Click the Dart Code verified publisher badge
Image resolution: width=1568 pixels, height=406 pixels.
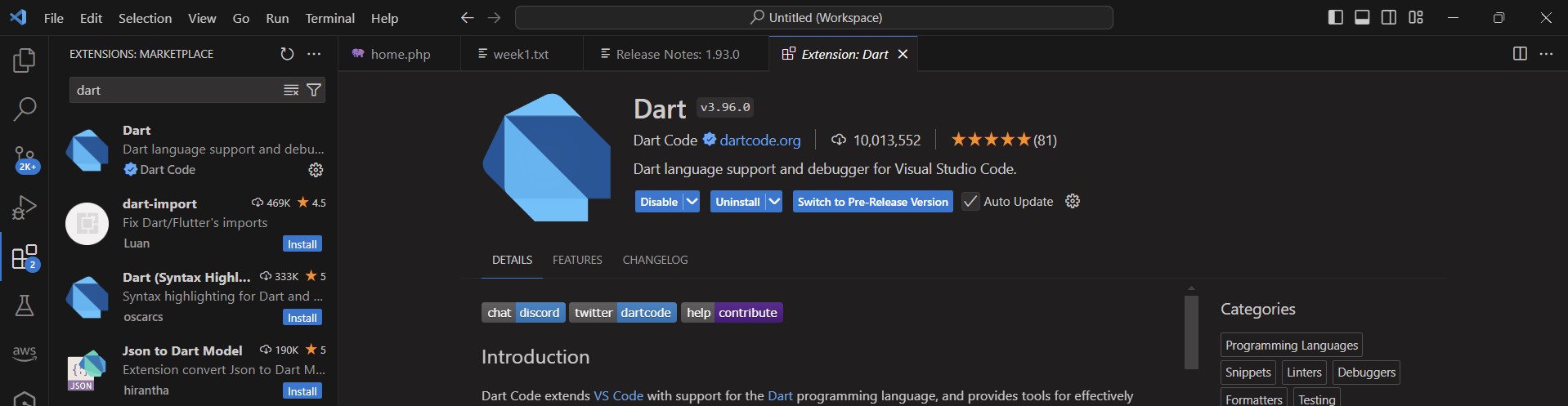709,140
